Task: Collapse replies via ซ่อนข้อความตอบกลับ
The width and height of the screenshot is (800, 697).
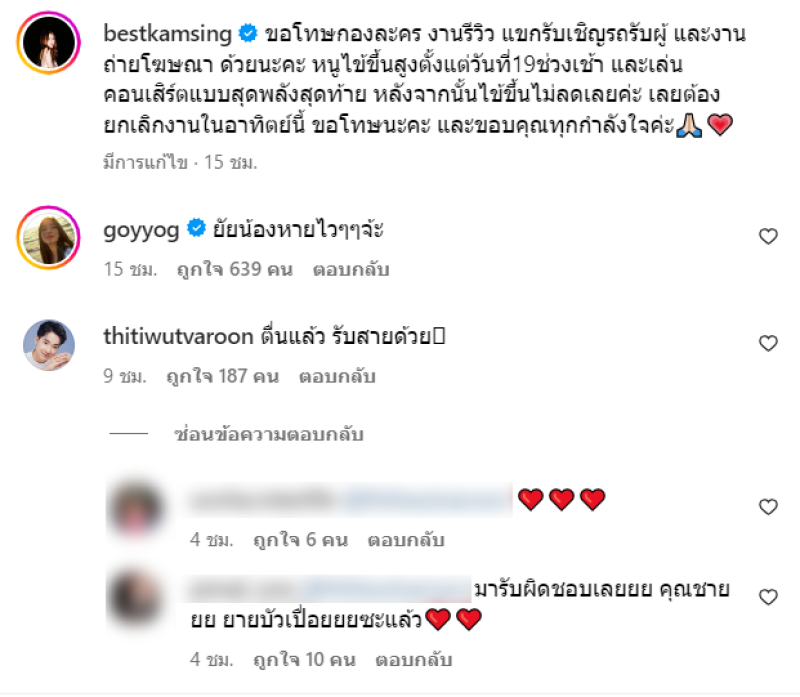Action: coord(269,434)
